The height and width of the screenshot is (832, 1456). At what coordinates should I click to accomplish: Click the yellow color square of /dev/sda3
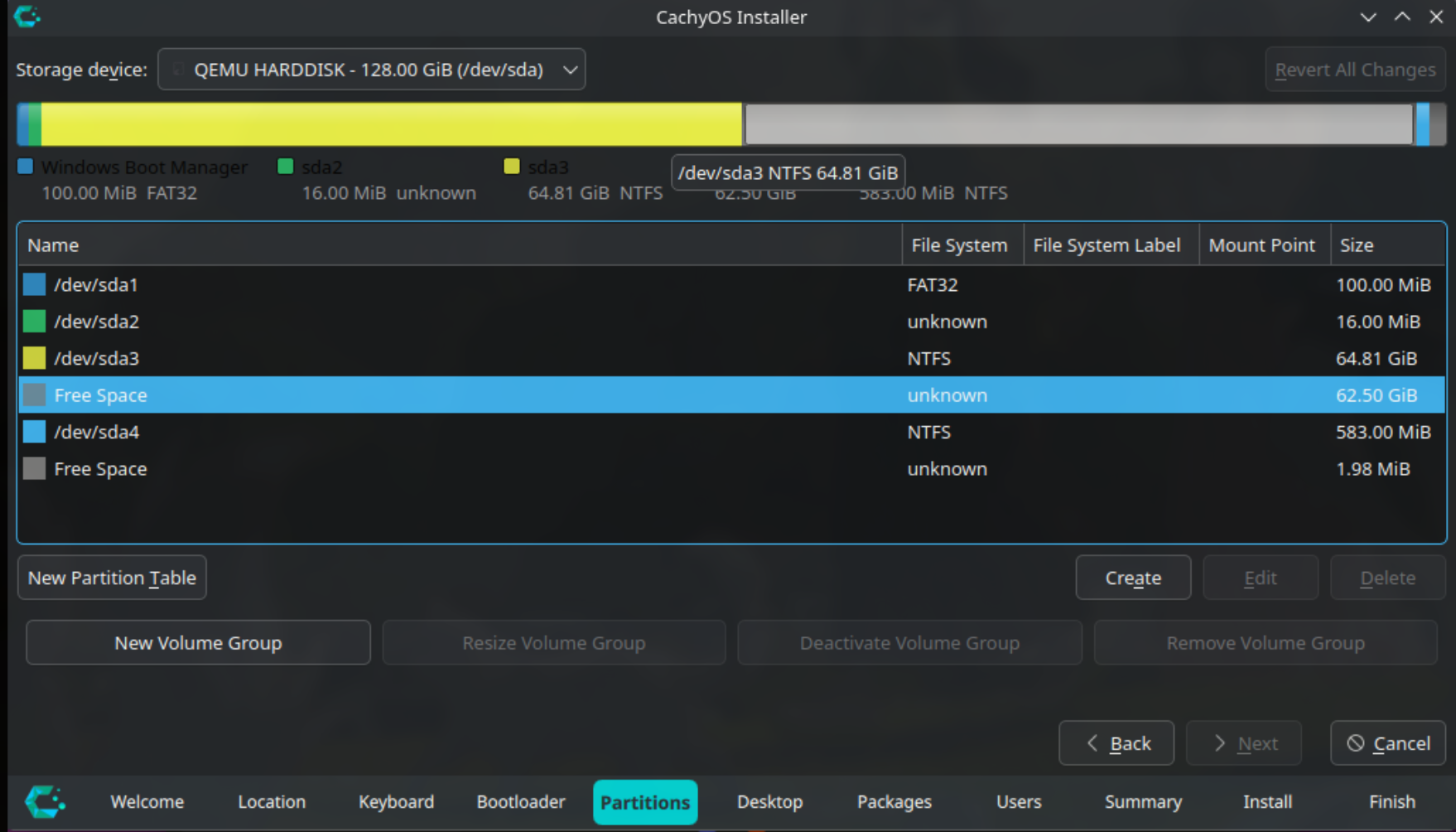[34, 358]
